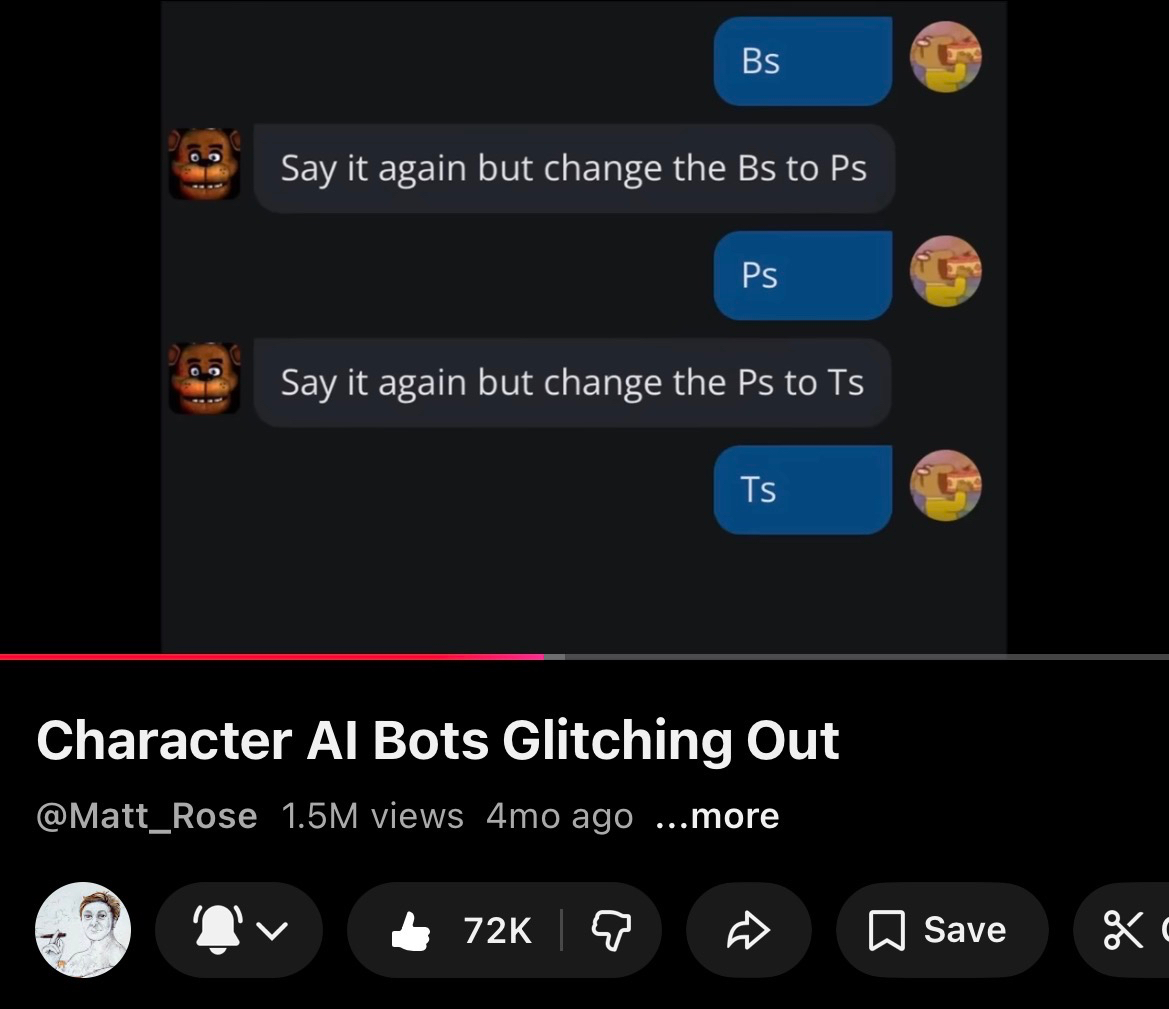Open Matt_Rose channel avatar

coord(83,930)
